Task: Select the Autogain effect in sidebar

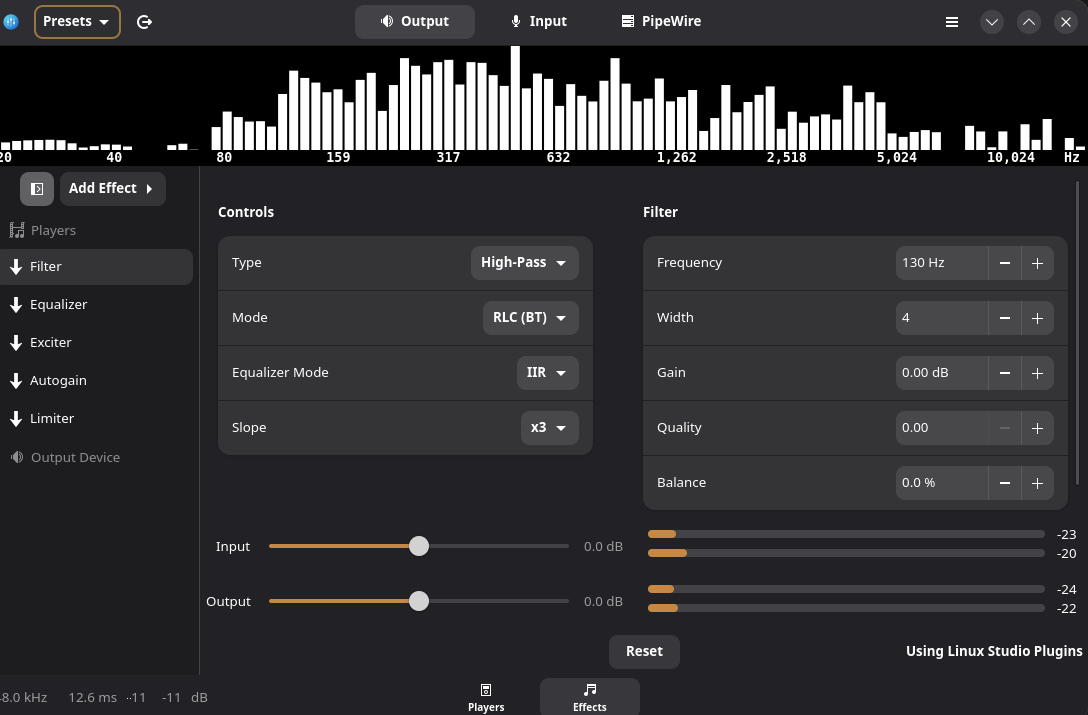Action: [x=96, y=381]
